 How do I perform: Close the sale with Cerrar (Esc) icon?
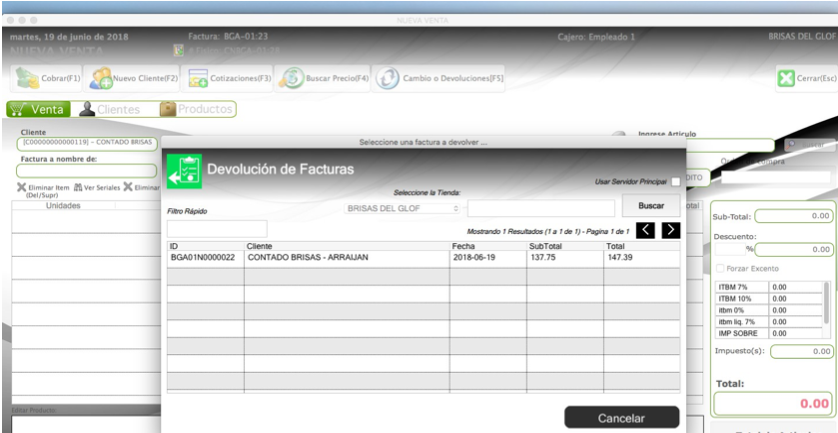[x=786, y=78]
